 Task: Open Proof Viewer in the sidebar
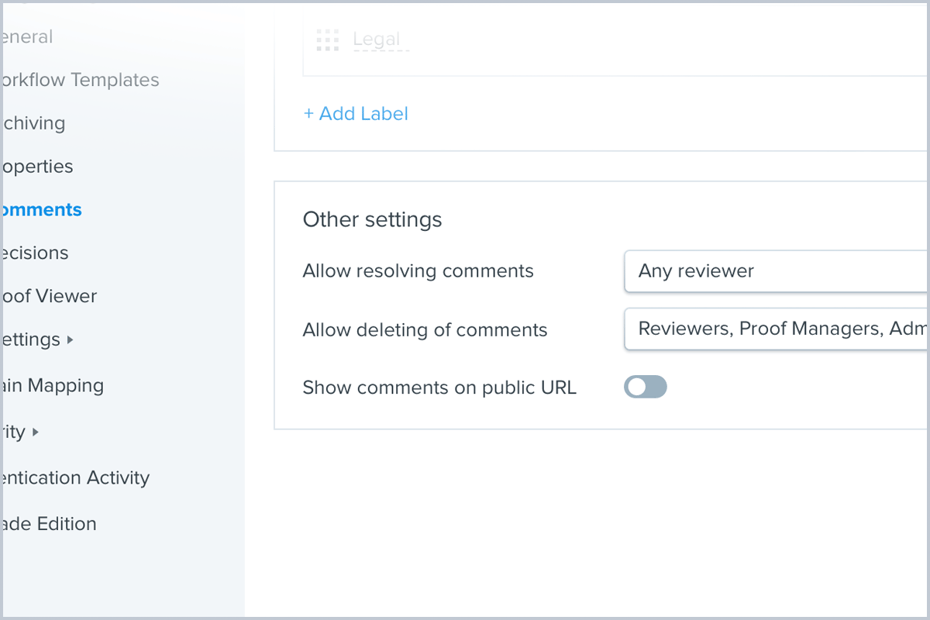(x=49, y=296)
